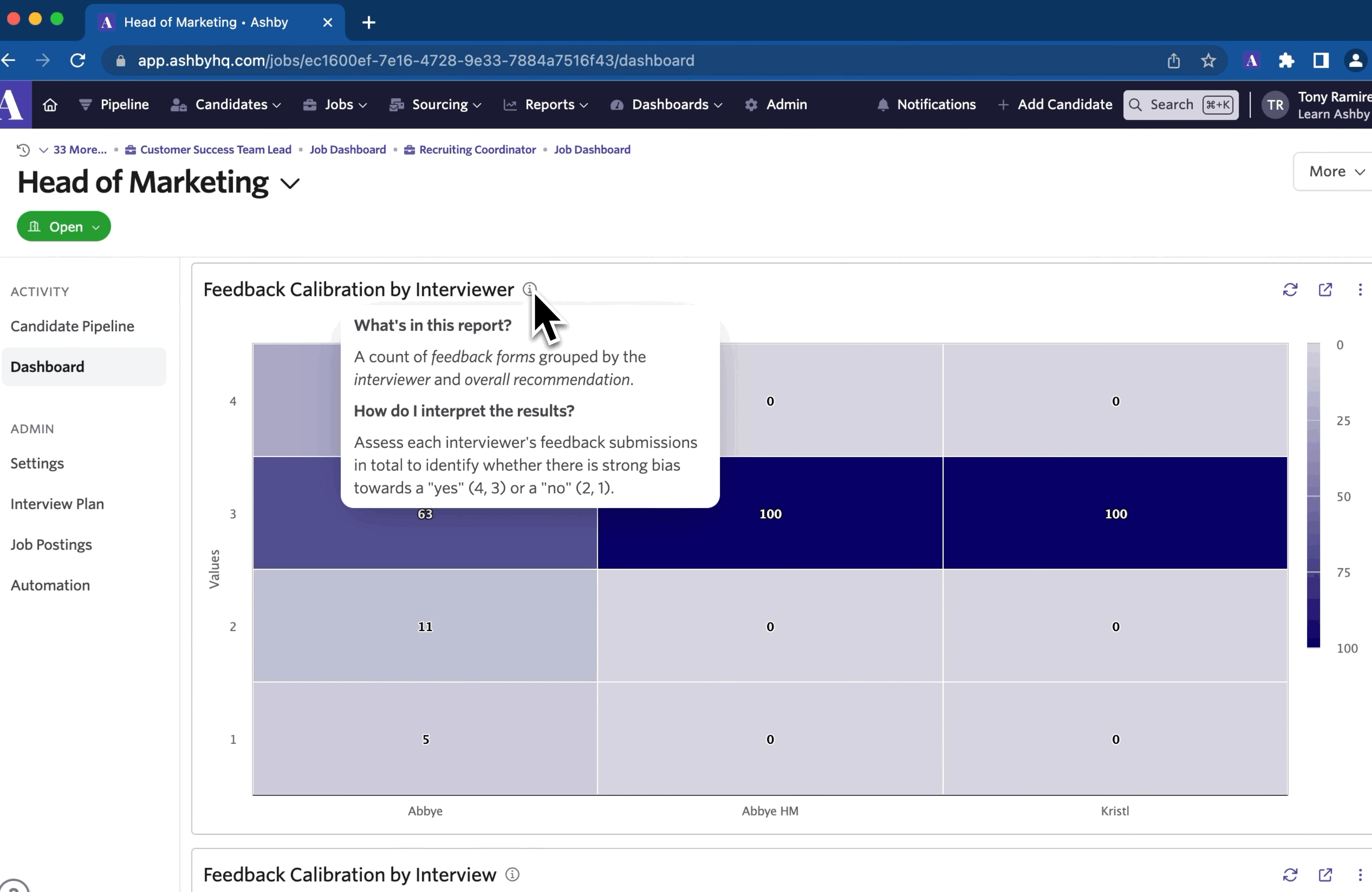Open Feedback Calibration by Interviewer in new window
This screenshot has height=892, width=1372.
(1325, 289)
